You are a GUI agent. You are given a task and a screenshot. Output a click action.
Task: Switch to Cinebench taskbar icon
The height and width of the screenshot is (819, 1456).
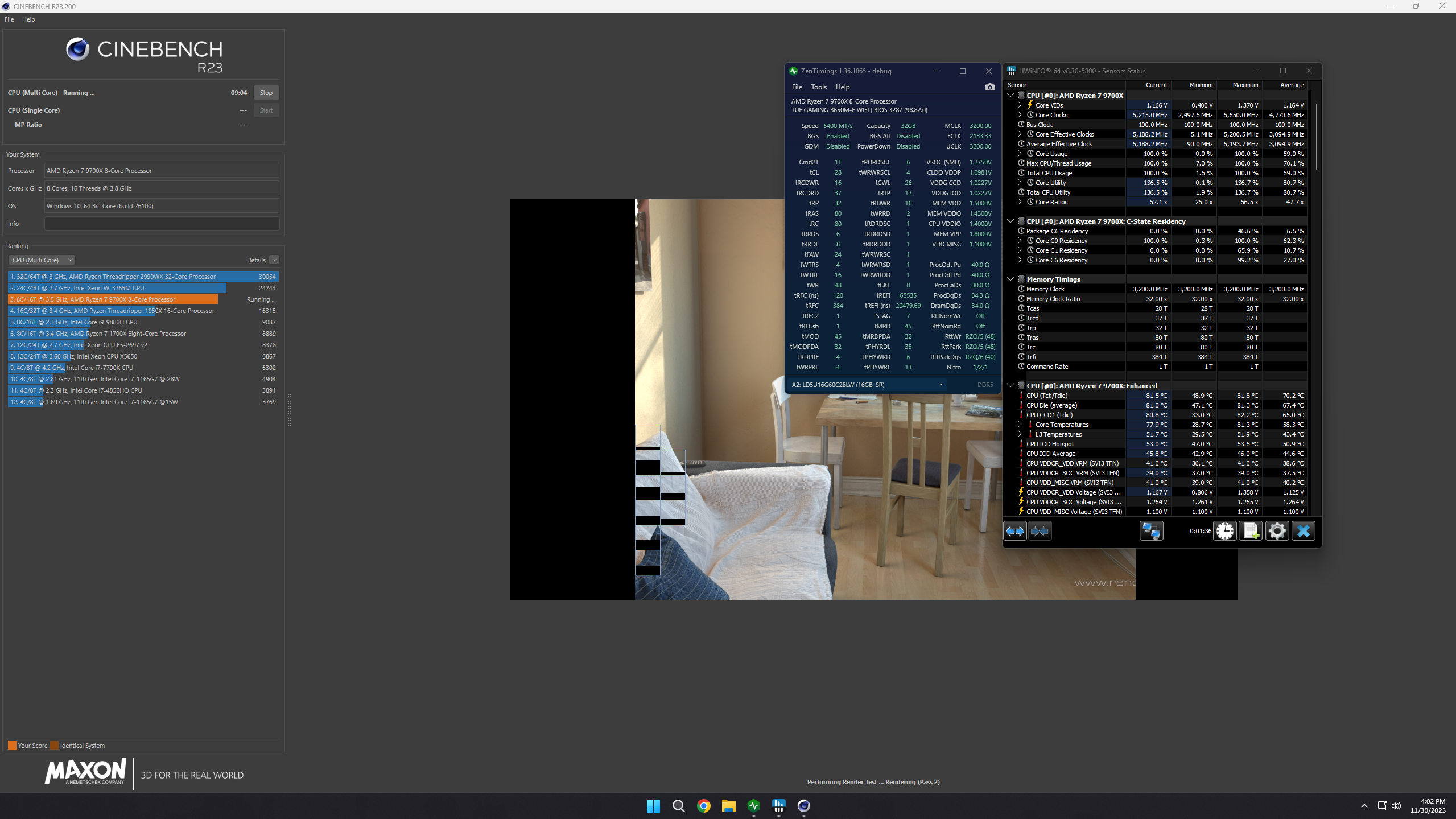click(x=803, y=806)
